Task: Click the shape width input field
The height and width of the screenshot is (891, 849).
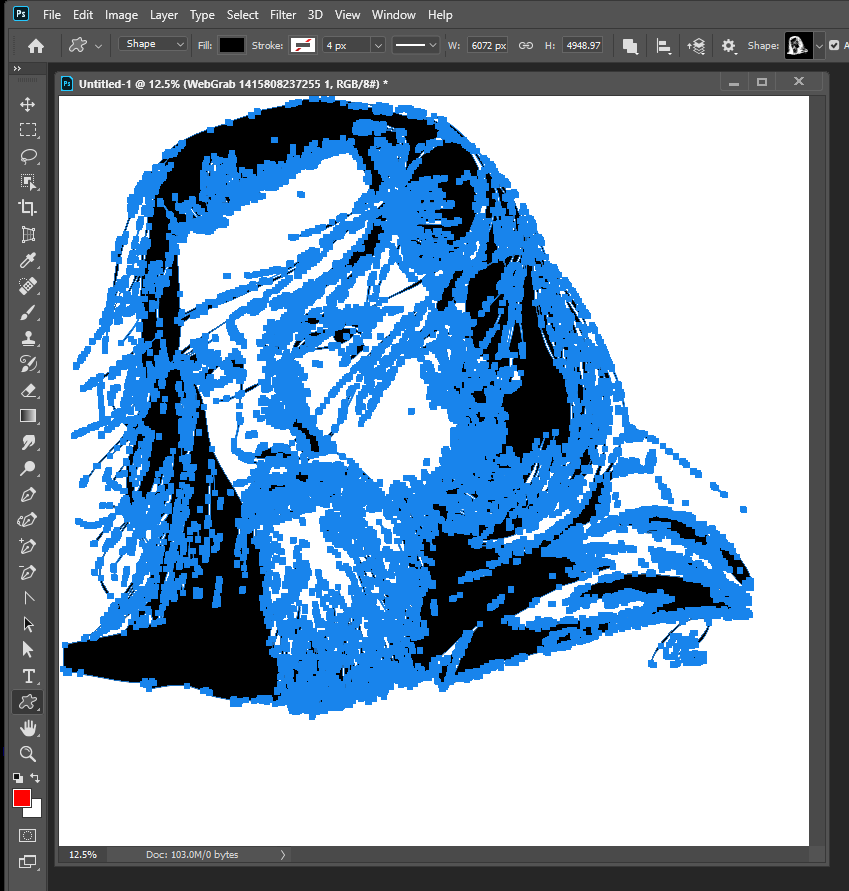Action: coord(488,45)
